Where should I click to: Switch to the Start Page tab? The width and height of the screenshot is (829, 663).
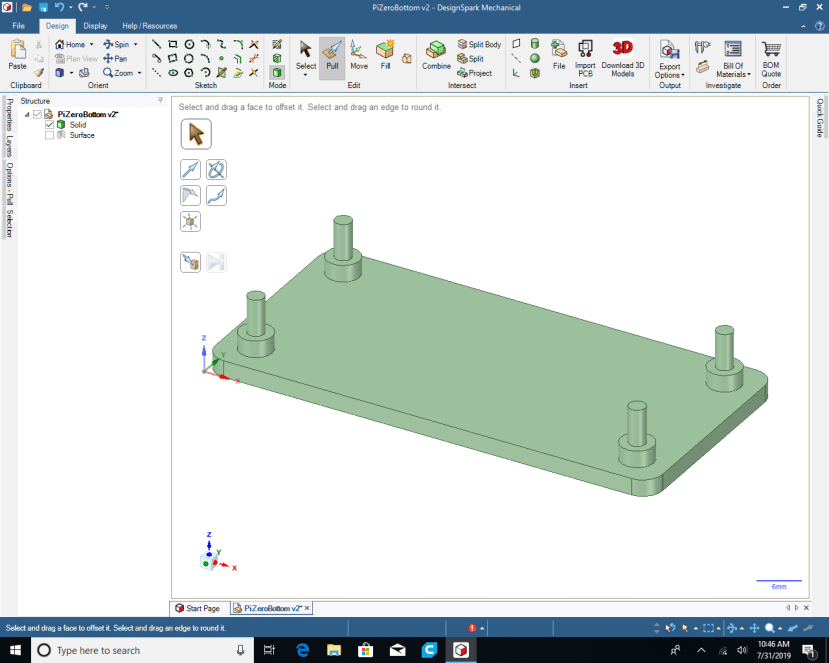pos(198,608)
